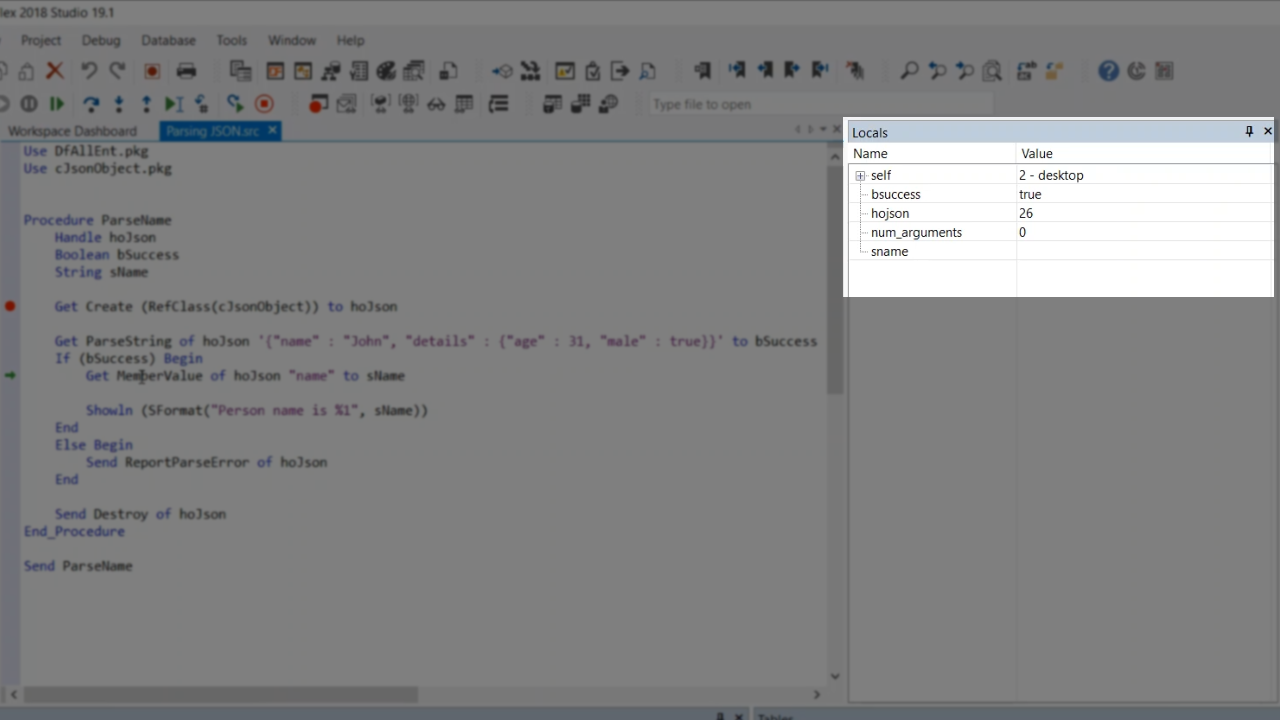The width and height of the screenshot is (1280, 720).
Task: Switch to the Workspace Dashboard tab
Action: [x=72, y=131]
